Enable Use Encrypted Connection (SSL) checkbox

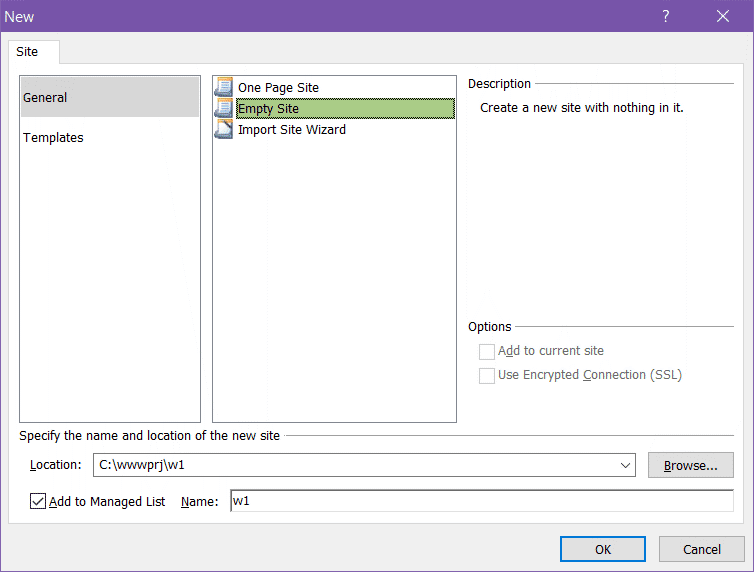pos(487,375)
